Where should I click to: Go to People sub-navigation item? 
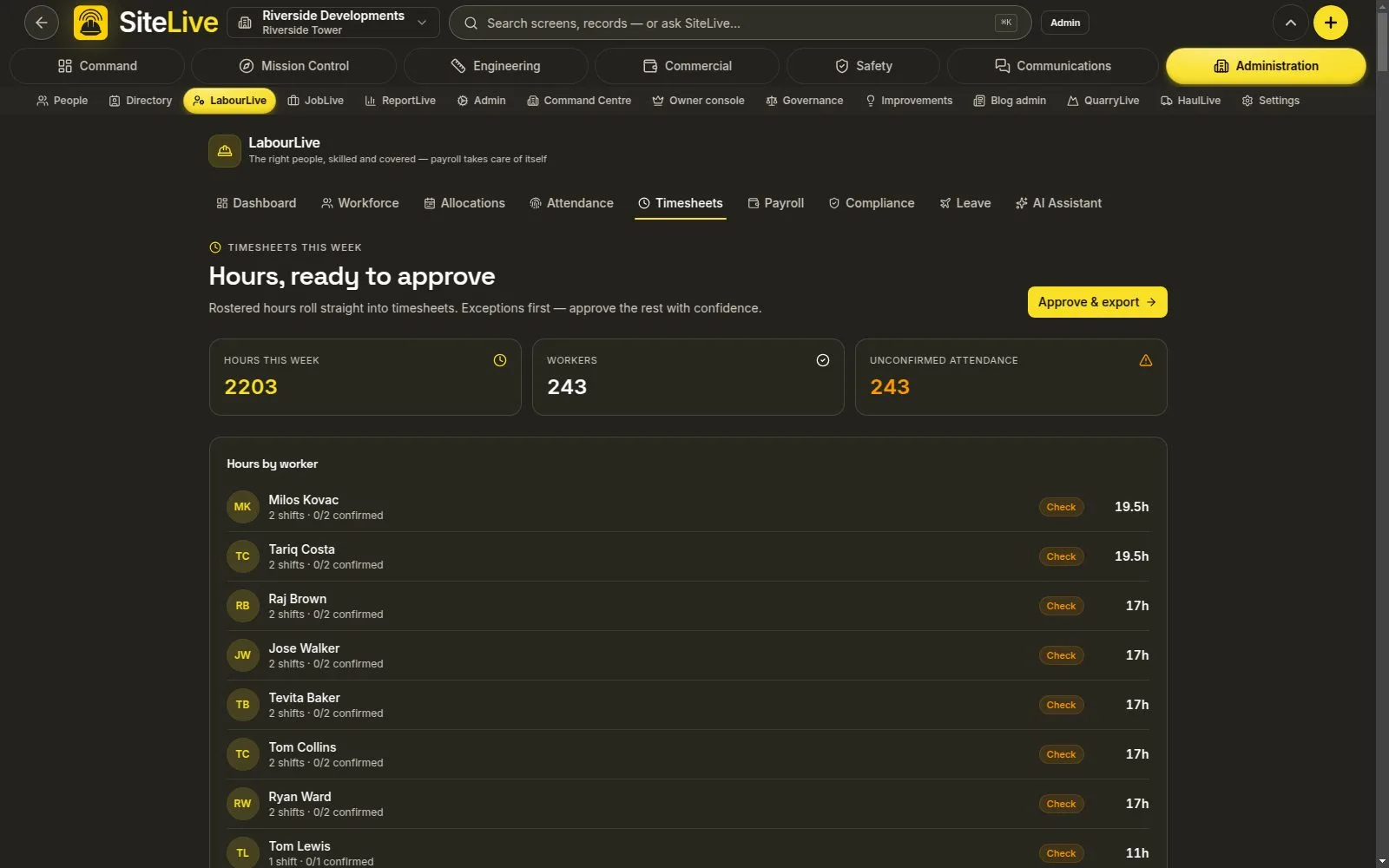62,101
